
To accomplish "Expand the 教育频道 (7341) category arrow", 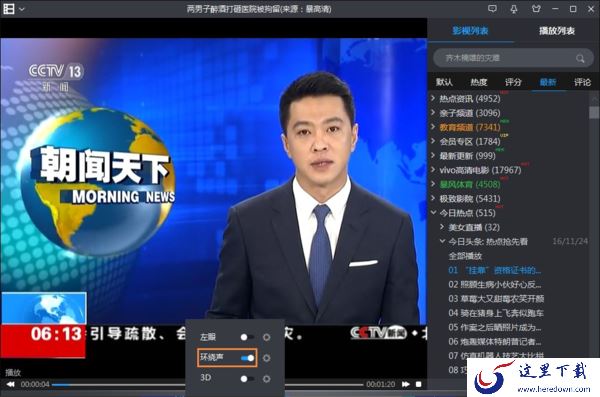I will tap(433, 126).
